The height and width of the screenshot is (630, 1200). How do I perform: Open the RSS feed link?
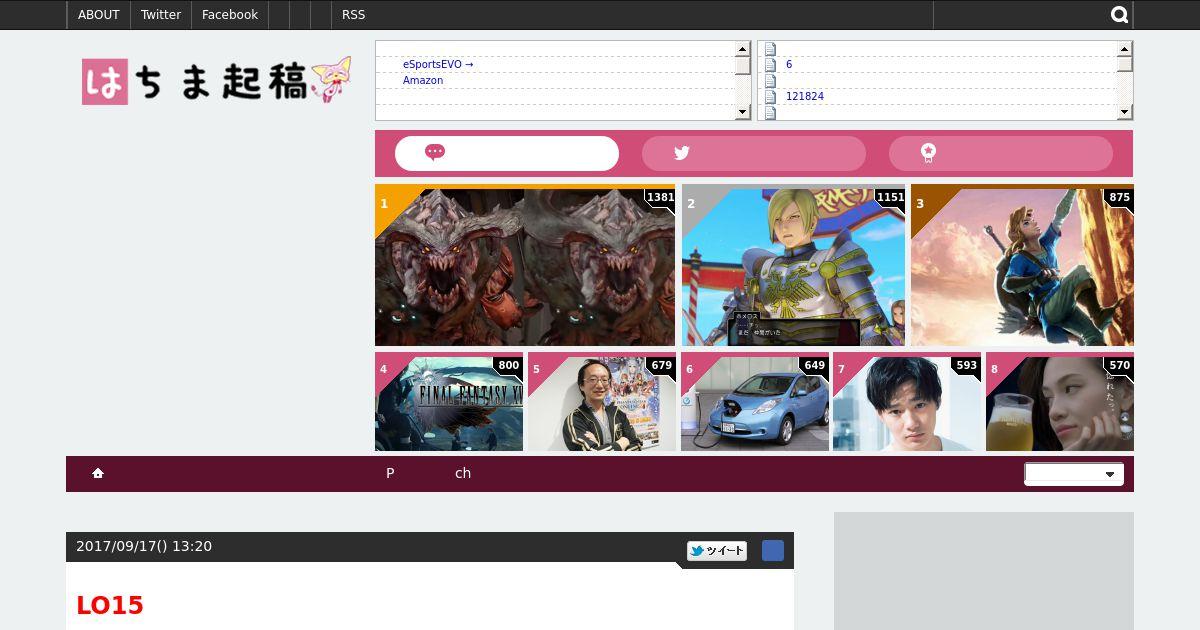pos(353,15)
